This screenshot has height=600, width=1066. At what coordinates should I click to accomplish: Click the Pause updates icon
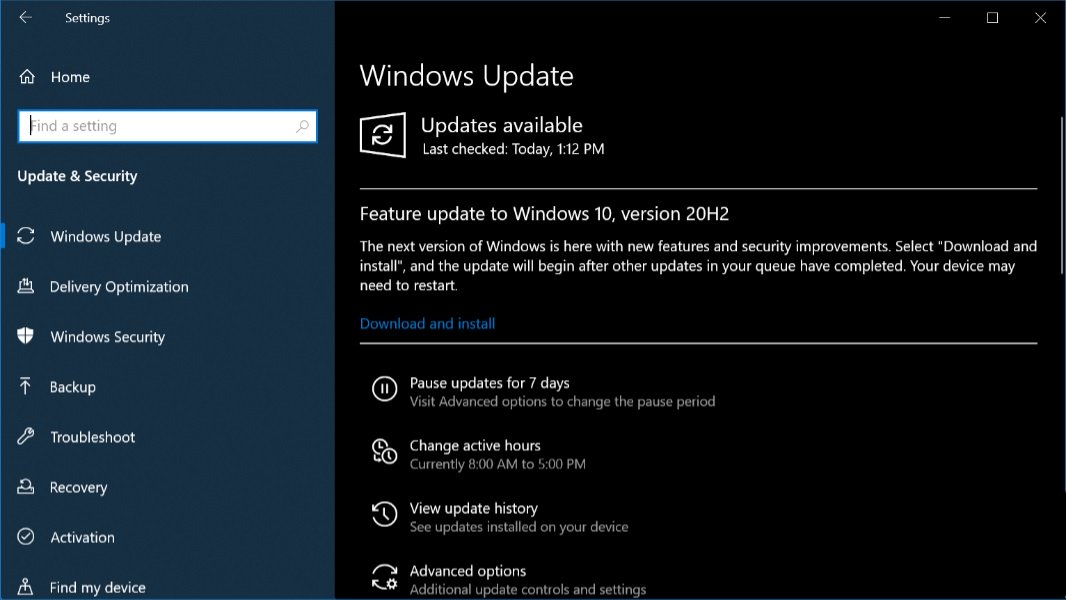(384, 390)
